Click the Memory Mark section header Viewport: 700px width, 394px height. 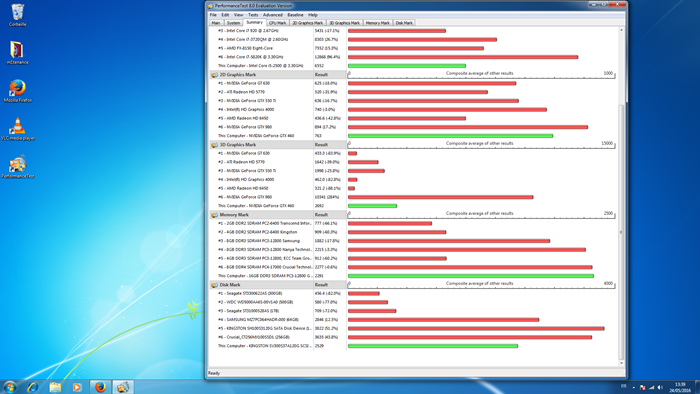tap(261, 215)
